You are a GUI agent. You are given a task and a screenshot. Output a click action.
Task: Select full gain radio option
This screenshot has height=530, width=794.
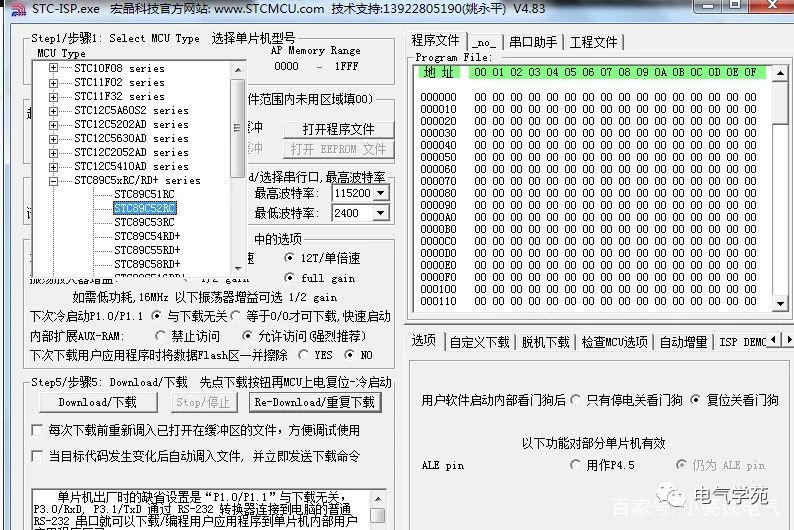pos(289,277)
